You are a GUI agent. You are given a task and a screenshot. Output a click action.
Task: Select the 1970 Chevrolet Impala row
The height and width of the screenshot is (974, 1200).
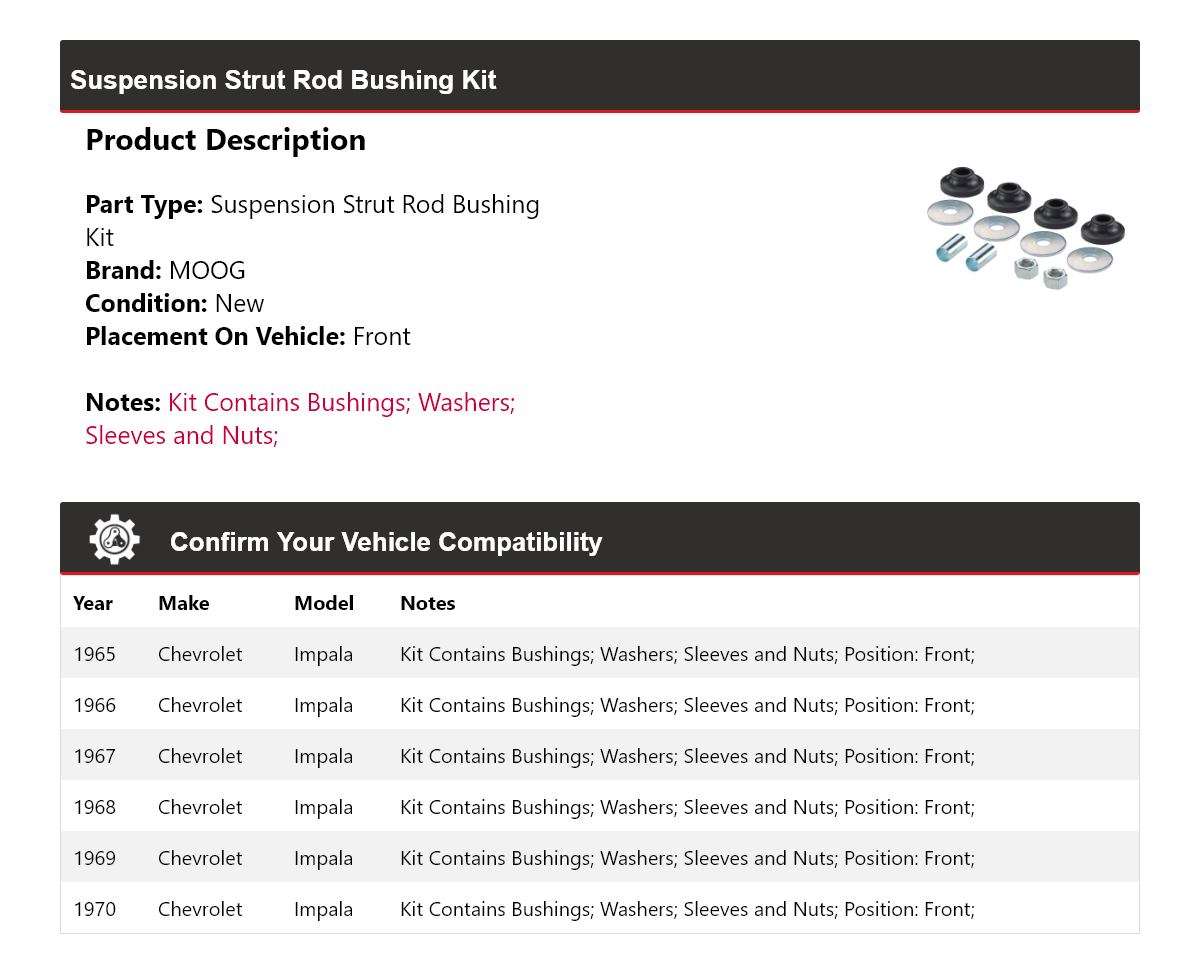[x=600, y=909]
